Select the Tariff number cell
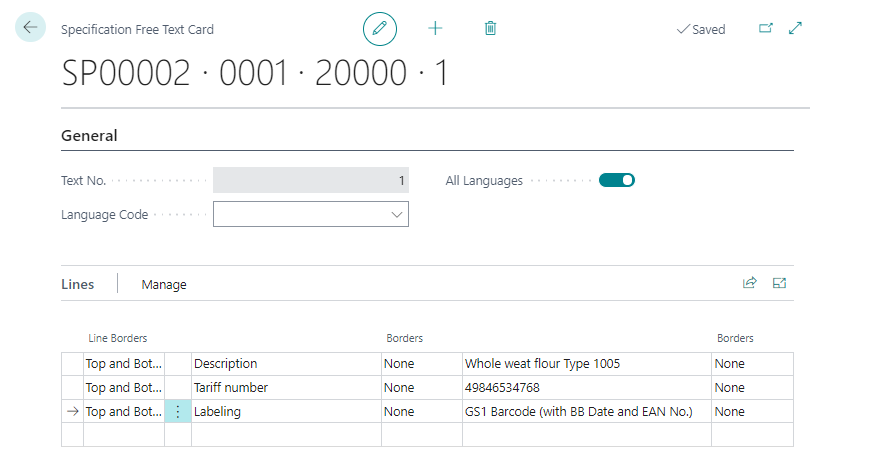Viewport: 871px width, 469px height. point(286,388)
